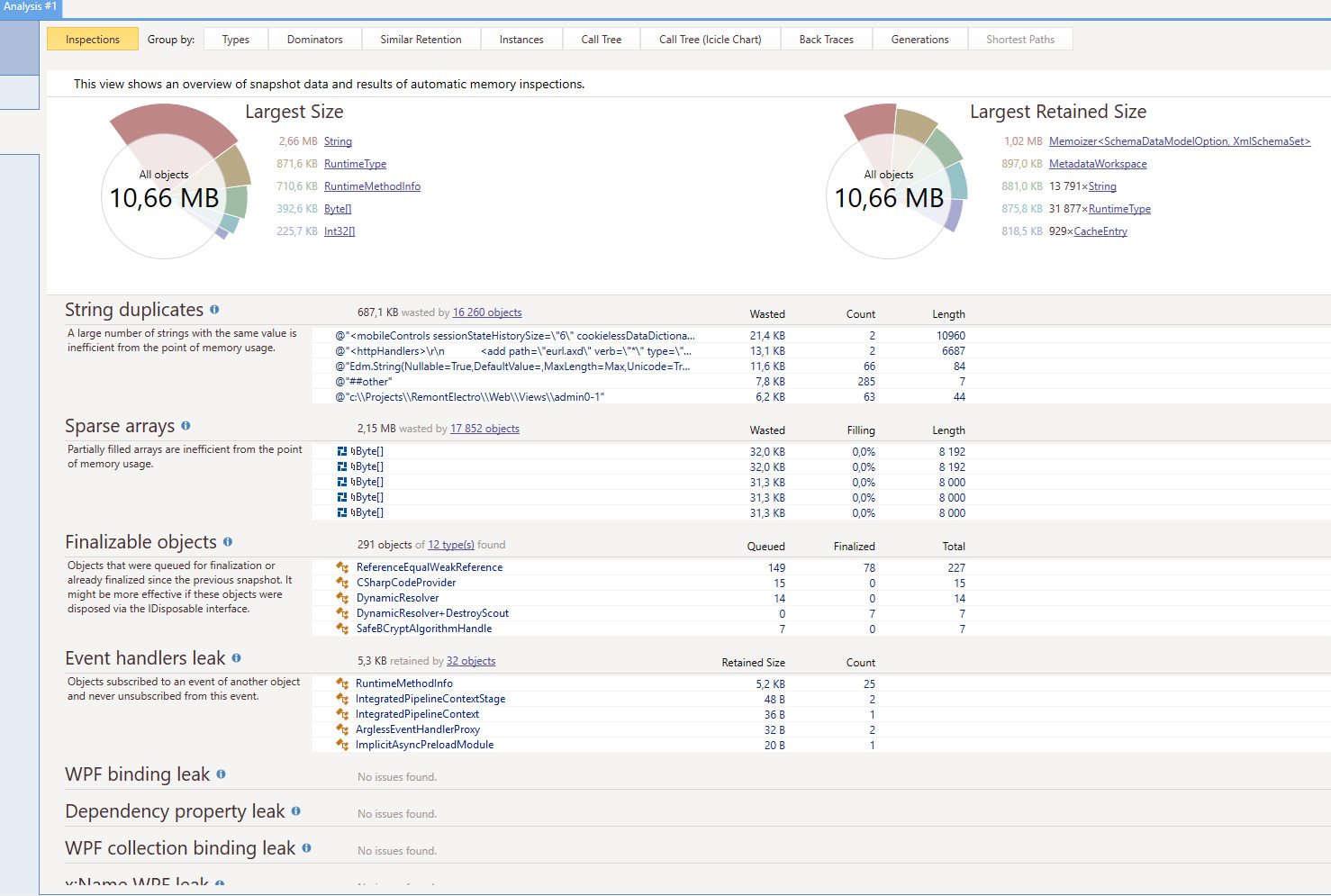Select the Analysis #1 tab
Screen dimensions: 1331x896
(31, 7)
